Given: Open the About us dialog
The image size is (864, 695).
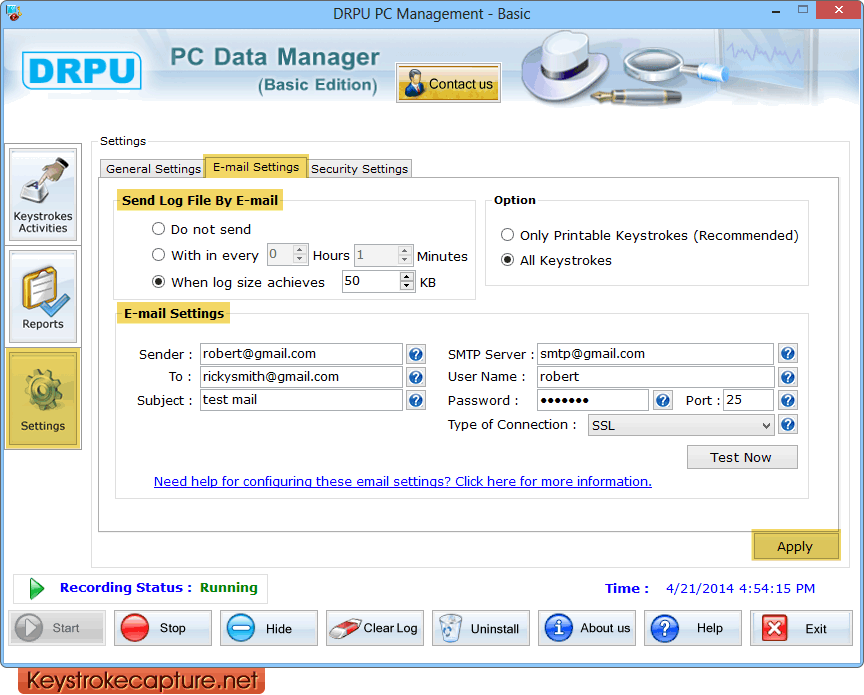Looking at the screenshot, I should point(587,628).
